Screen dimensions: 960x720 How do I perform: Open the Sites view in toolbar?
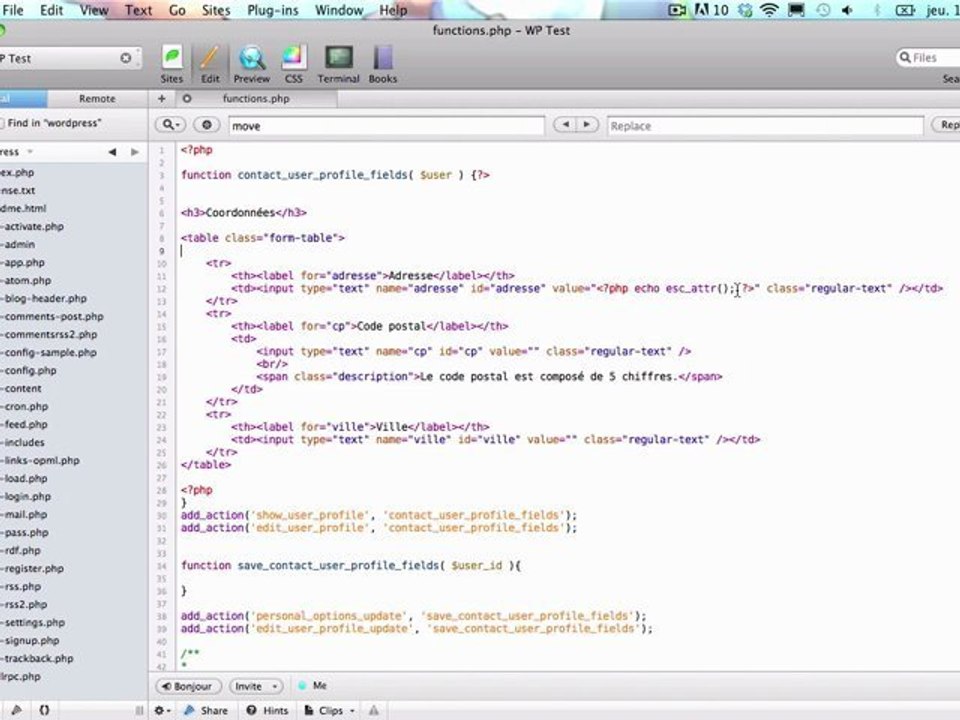[172, 65]
